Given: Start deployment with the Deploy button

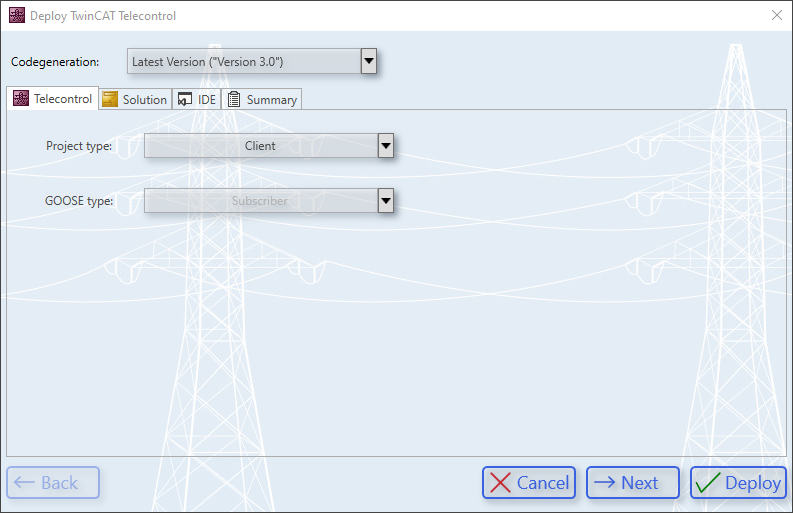Looking at the screenshot, I should [x=738, y=483].
